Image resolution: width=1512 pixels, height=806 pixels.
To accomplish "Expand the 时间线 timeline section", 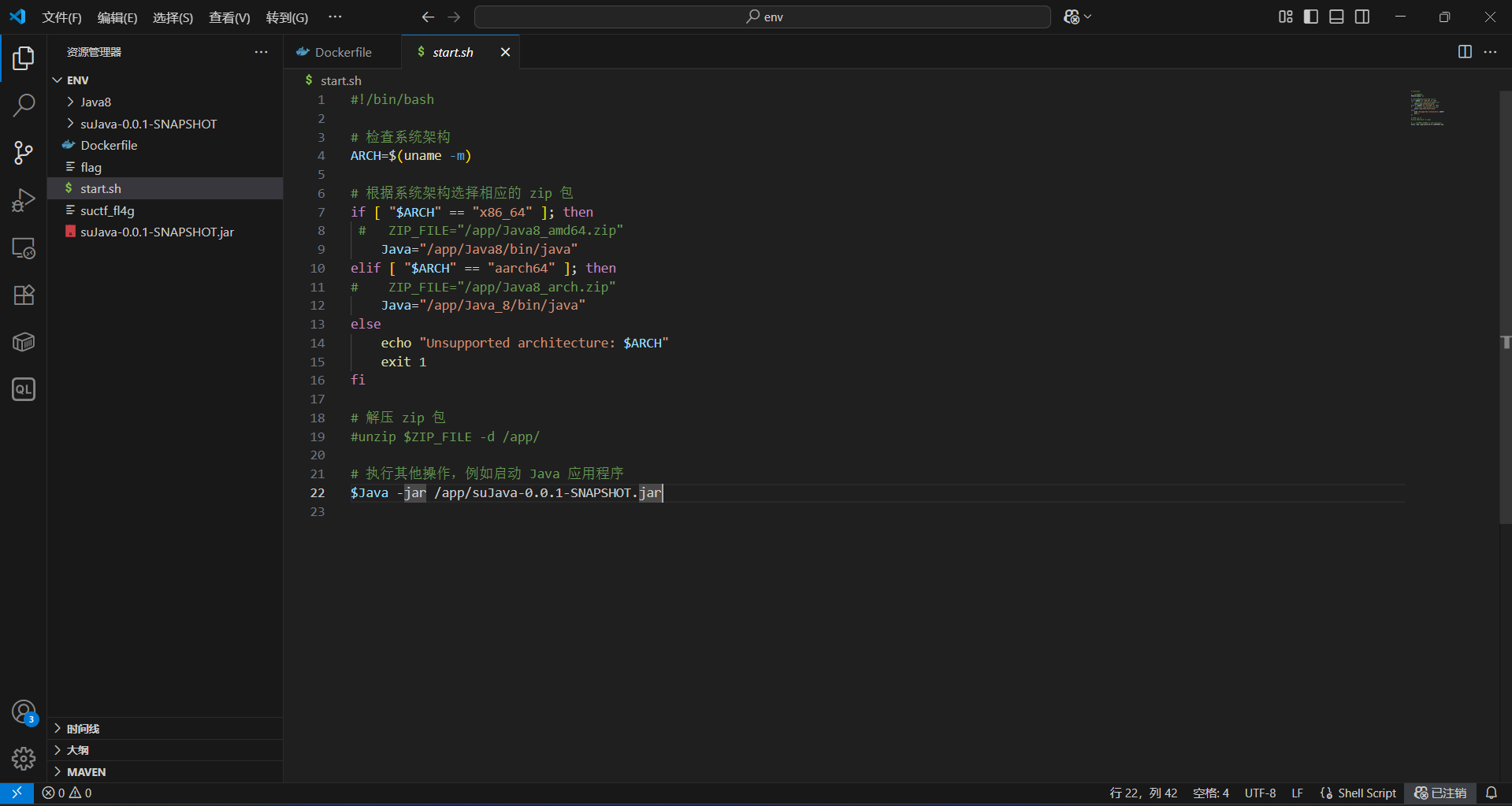I will tap(165, 729).
